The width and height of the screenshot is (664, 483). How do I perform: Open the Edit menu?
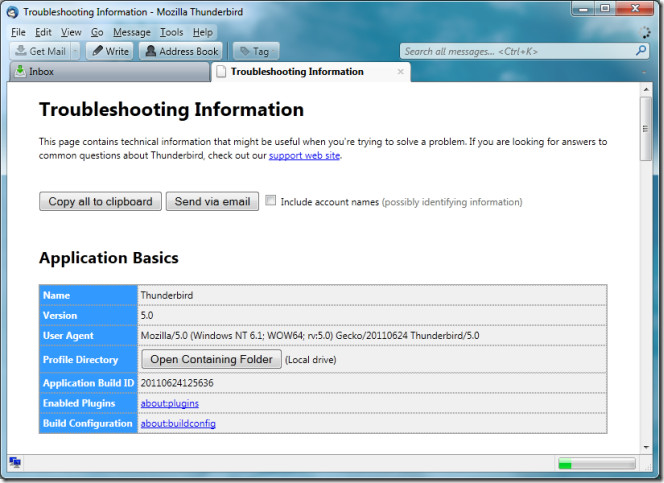tap(43, 32)
